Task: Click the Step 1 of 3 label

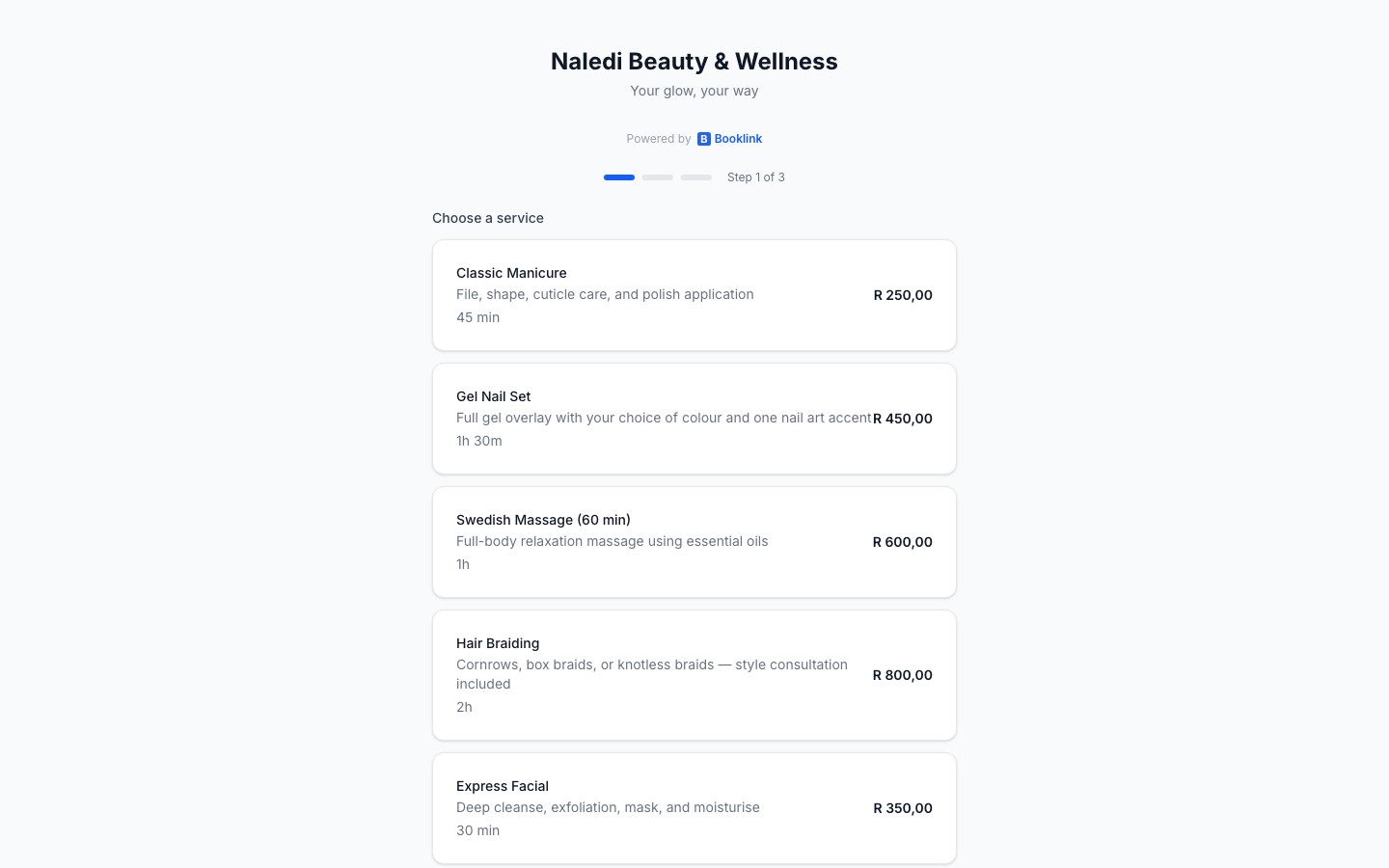Action: pyautogui.click(x=756, y=176)
